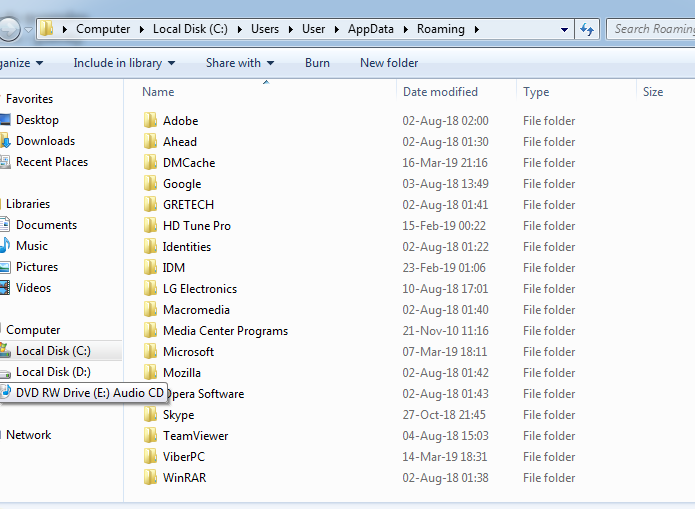Go to User folder in breadcrumb
This screenshot has width=695, height=509.
point(313,29)
